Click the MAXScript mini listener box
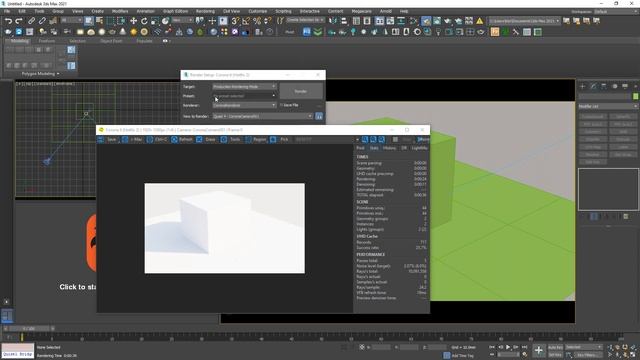The height and width of the screenshot is (360, 640). pos(18,351)
